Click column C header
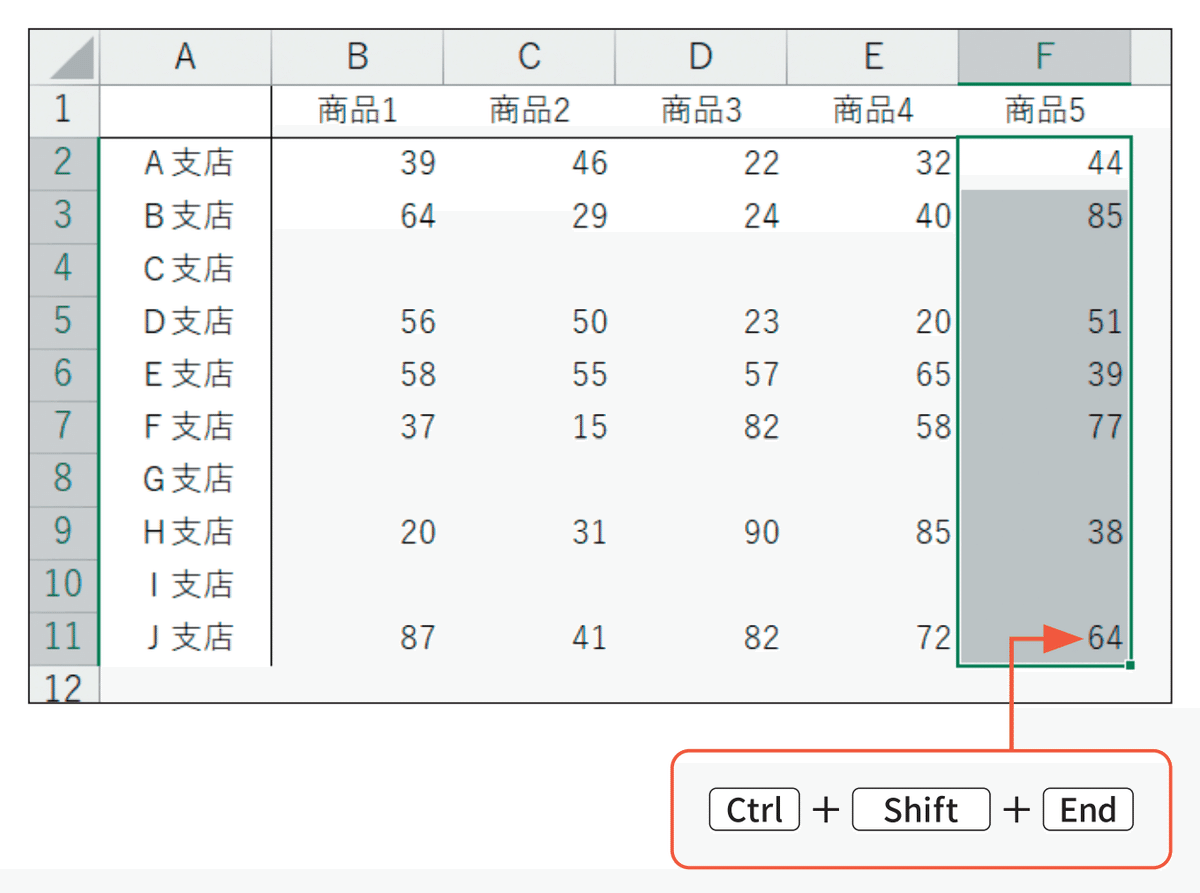Image resolution: width=1200 pixels, height=893 pixels. point(529,58)
